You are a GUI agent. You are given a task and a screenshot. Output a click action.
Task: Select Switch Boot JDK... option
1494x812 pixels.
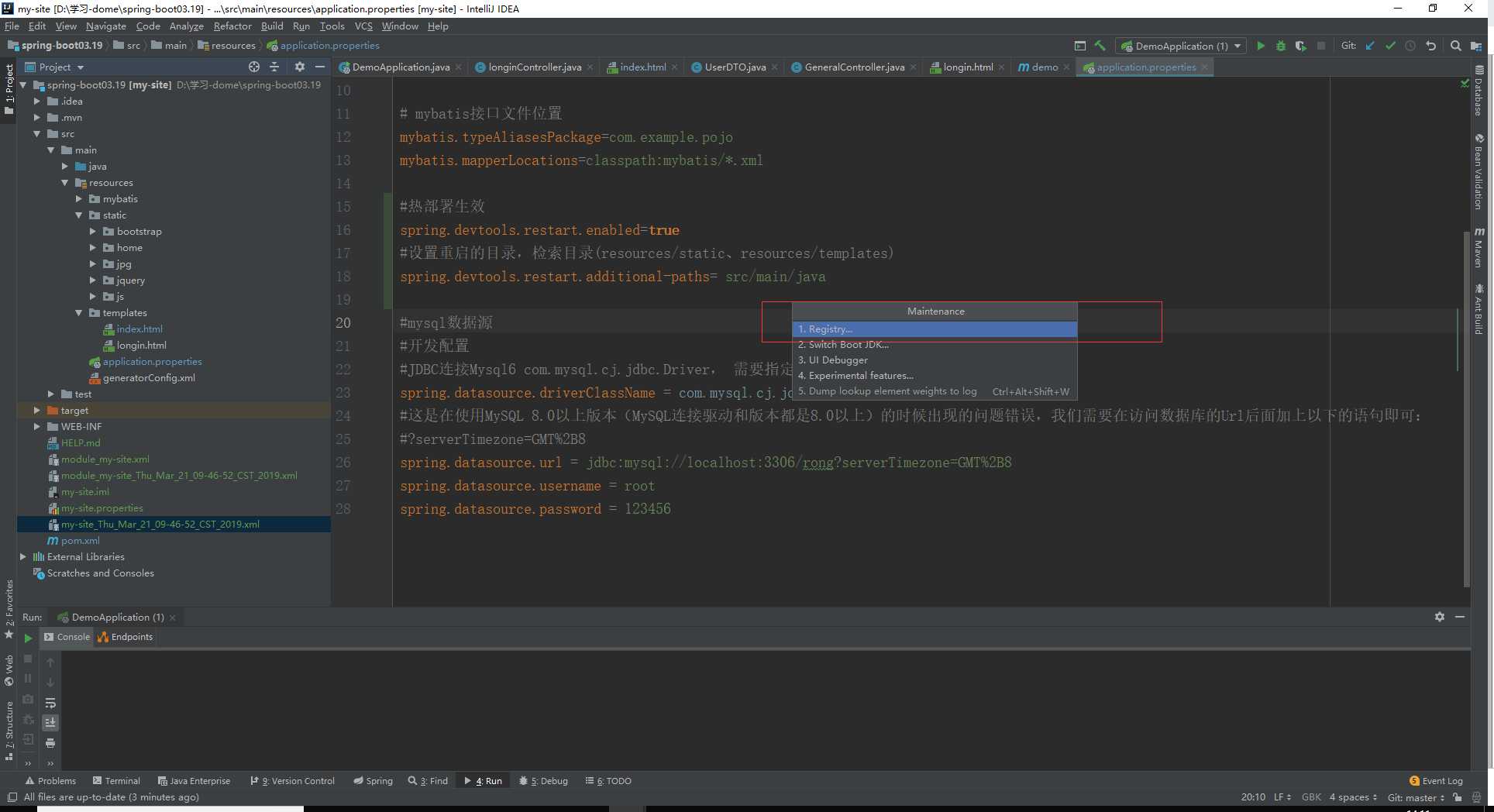coord(935,345)
